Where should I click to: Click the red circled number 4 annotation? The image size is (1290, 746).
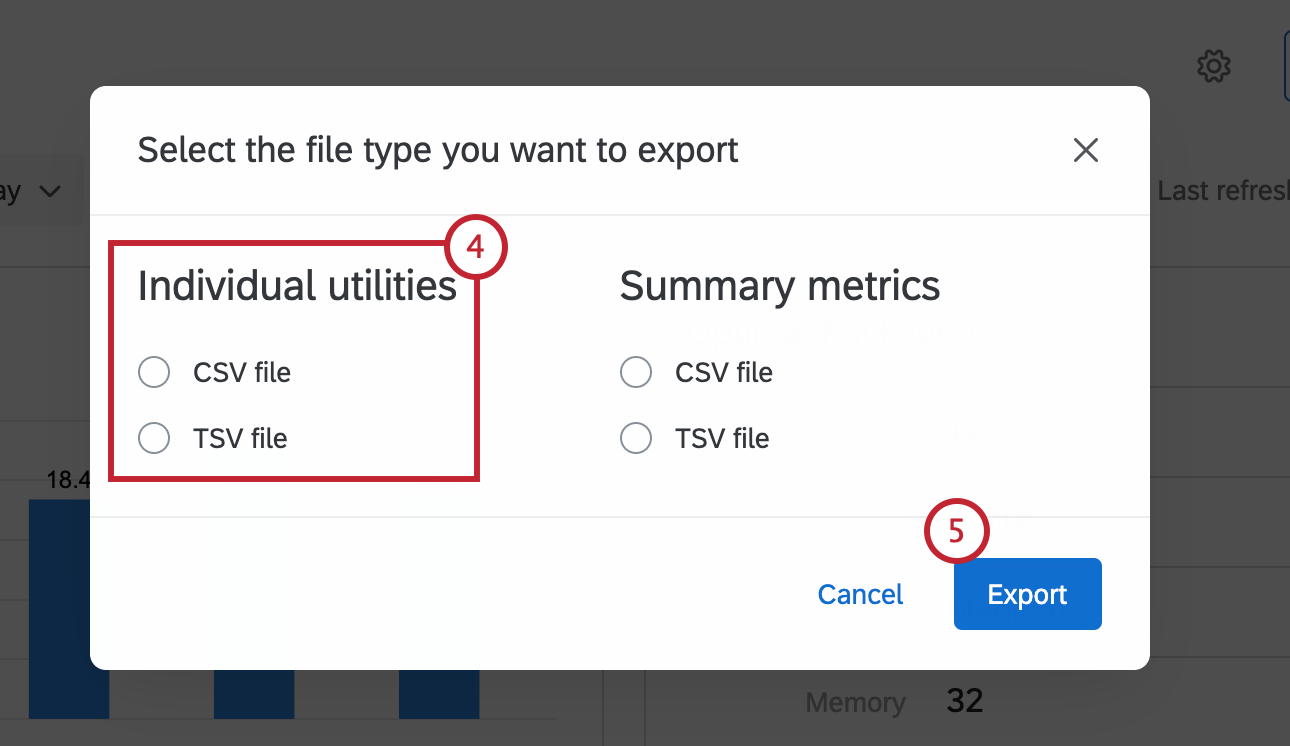[477, 246]
